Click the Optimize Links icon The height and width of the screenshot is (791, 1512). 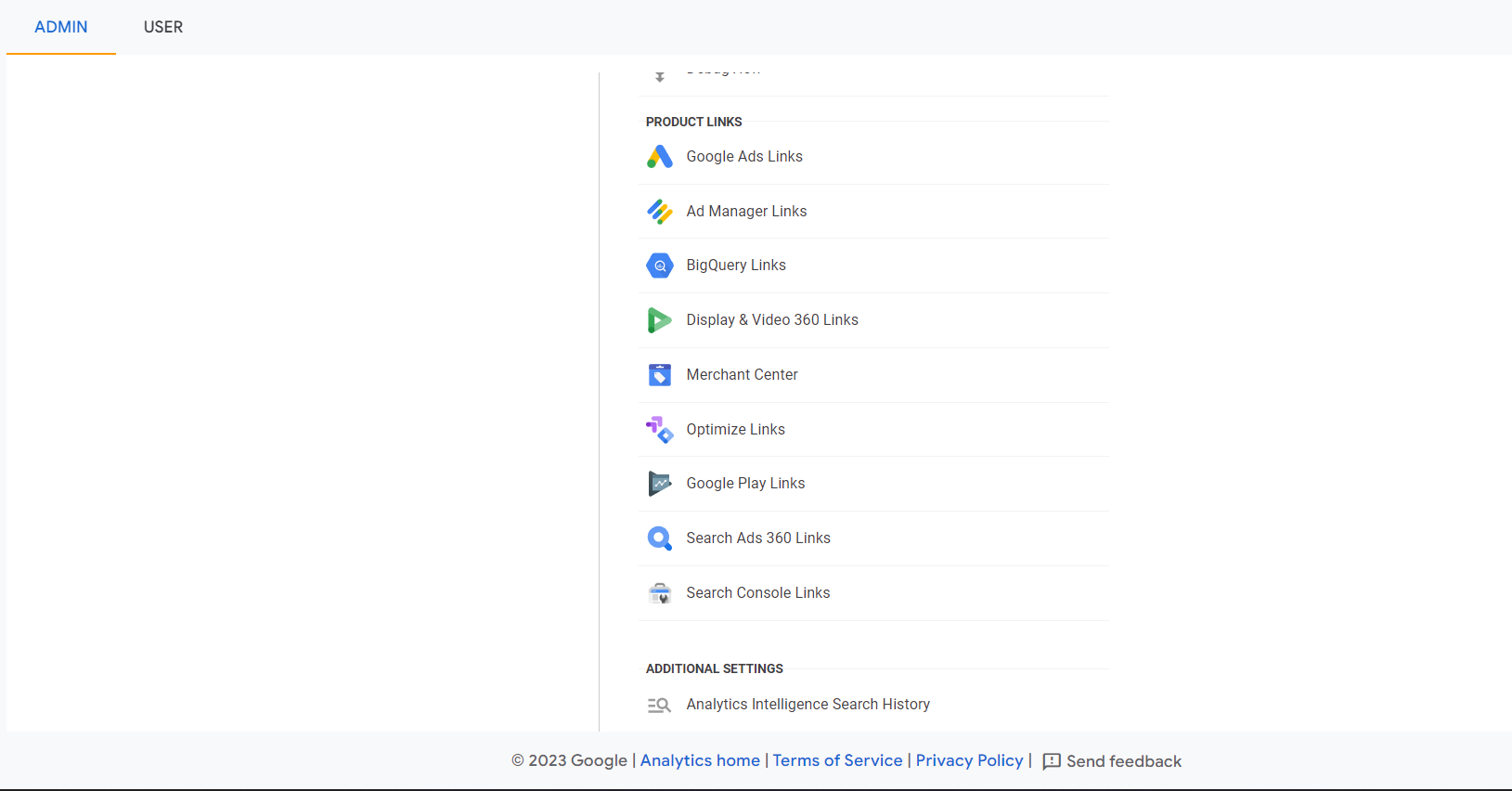660,430
